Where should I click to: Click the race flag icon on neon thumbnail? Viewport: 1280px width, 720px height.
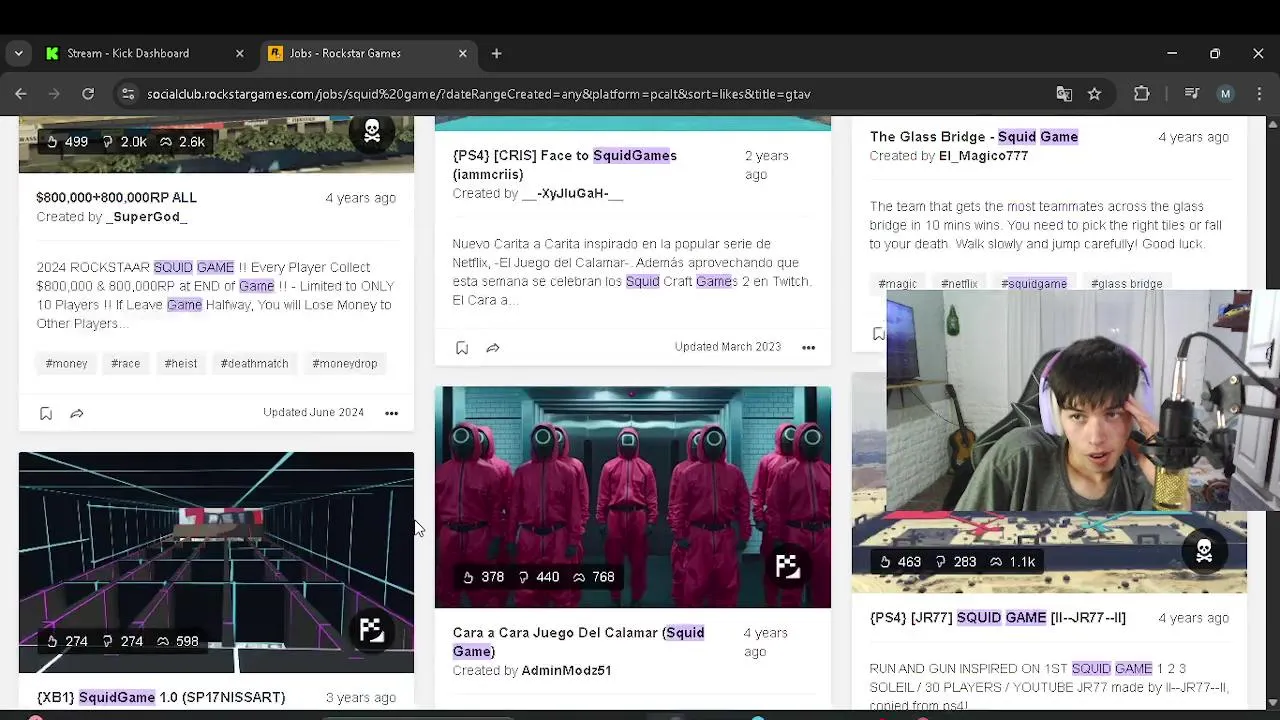click(x=372, y=630)
